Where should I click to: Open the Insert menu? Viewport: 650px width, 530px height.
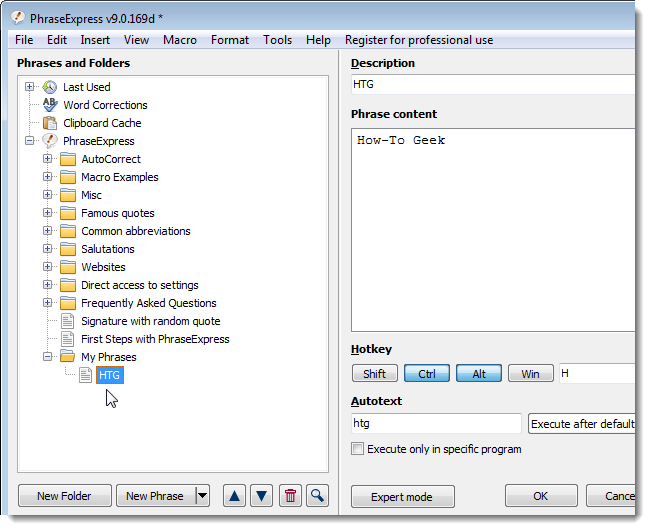click(95, 40)
